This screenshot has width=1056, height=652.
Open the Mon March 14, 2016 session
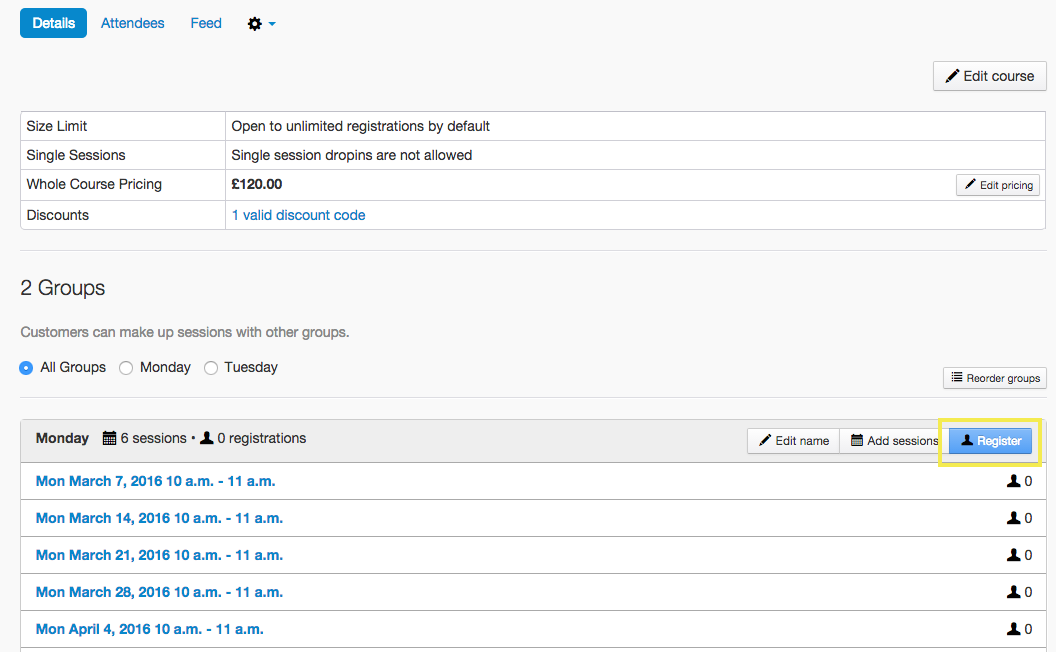(159, 518)
